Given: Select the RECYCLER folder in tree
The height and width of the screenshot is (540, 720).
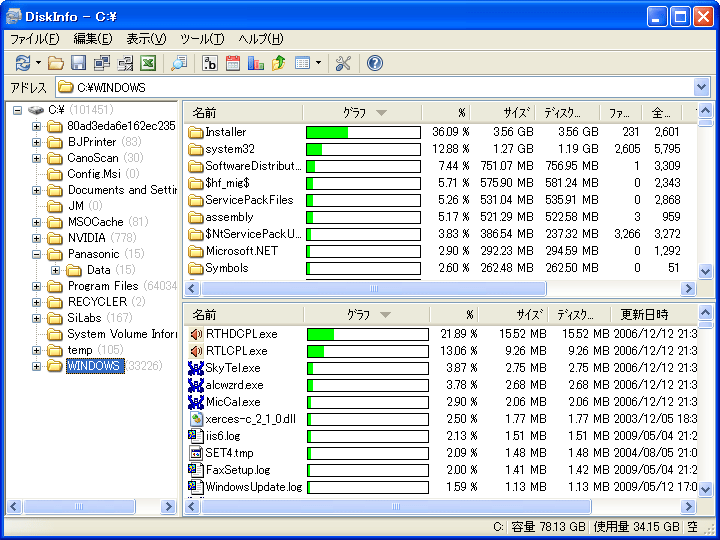Looking at the screenshot, I should coord(97,302).
